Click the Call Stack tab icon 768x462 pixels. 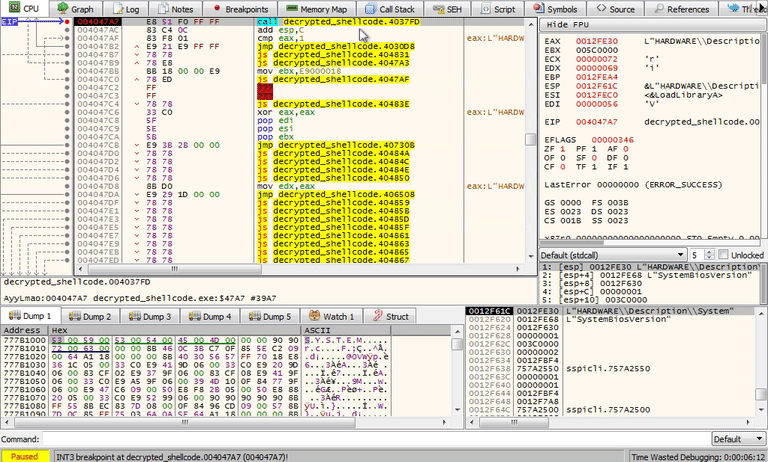(370, 9)
